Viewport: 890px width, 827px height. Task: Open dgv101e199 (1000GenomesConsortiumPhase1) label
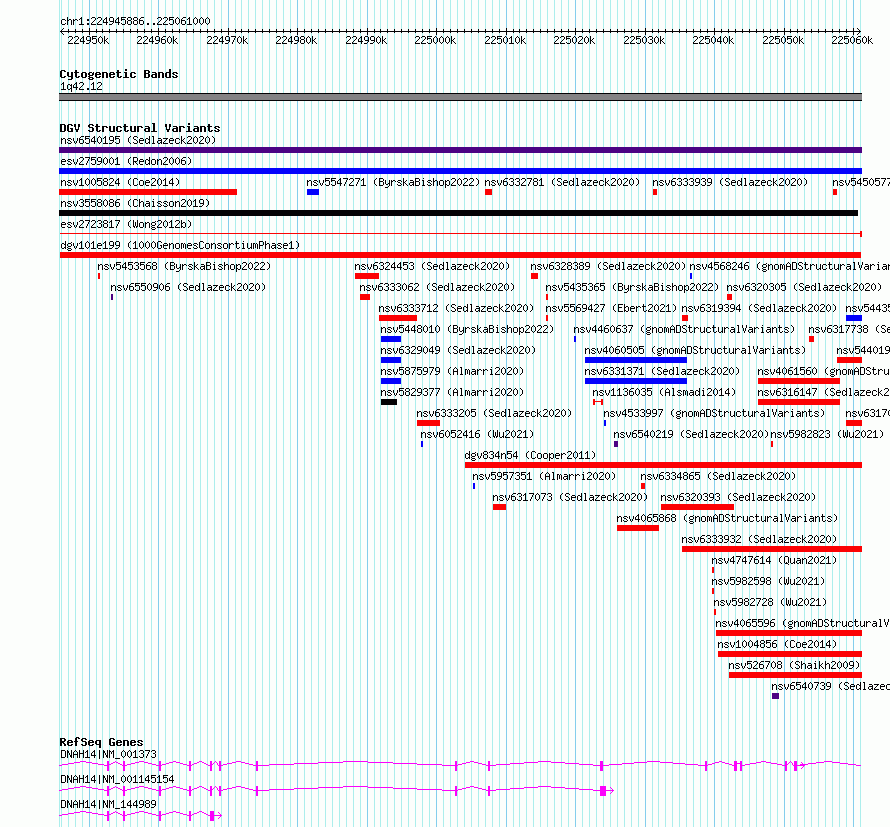(x=180, y=245)
